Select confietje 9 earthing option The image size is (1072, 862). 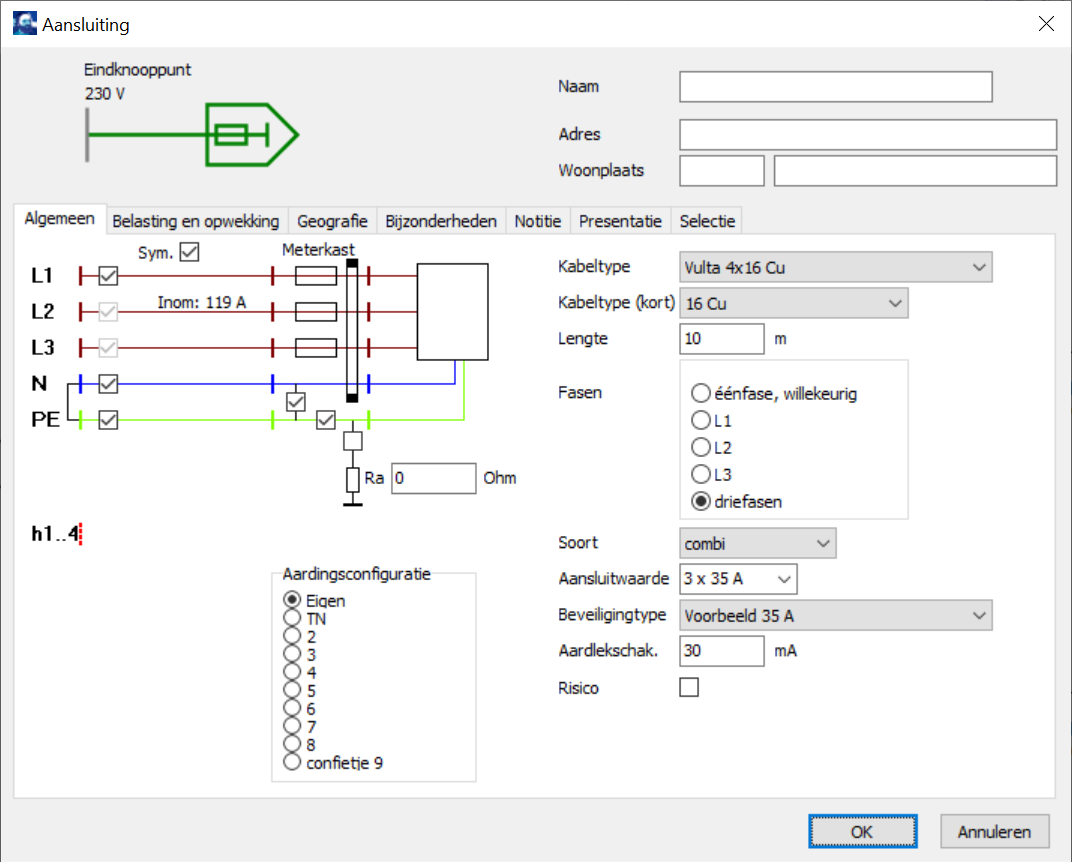292,762
